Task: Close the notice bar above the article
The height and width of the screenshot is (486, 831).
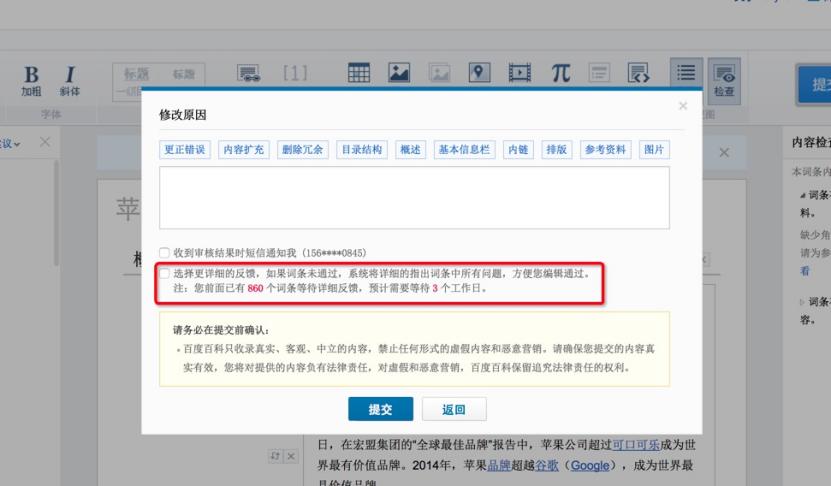Action: tap(724, 153)
